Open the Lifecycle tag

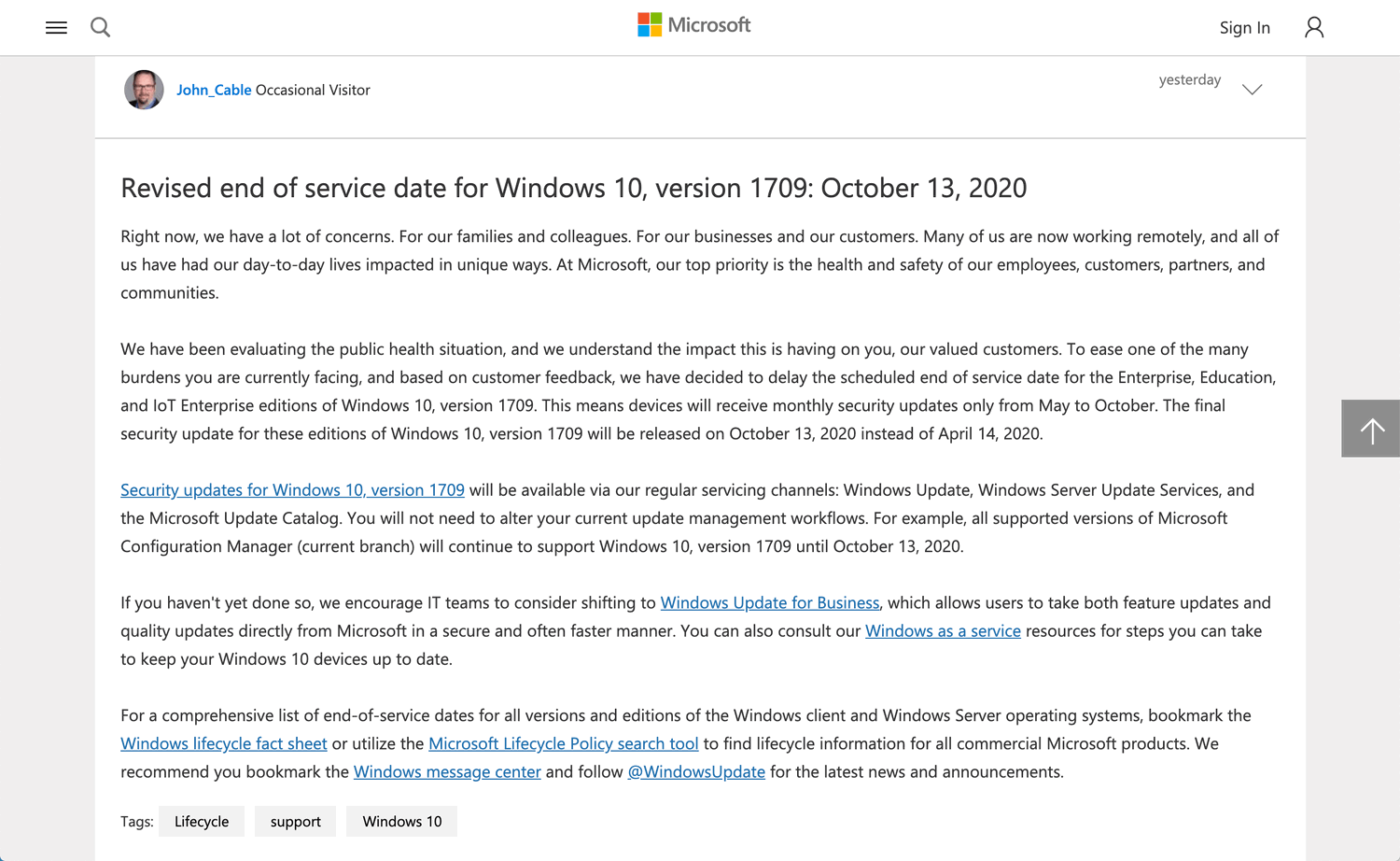pos(202,821)
